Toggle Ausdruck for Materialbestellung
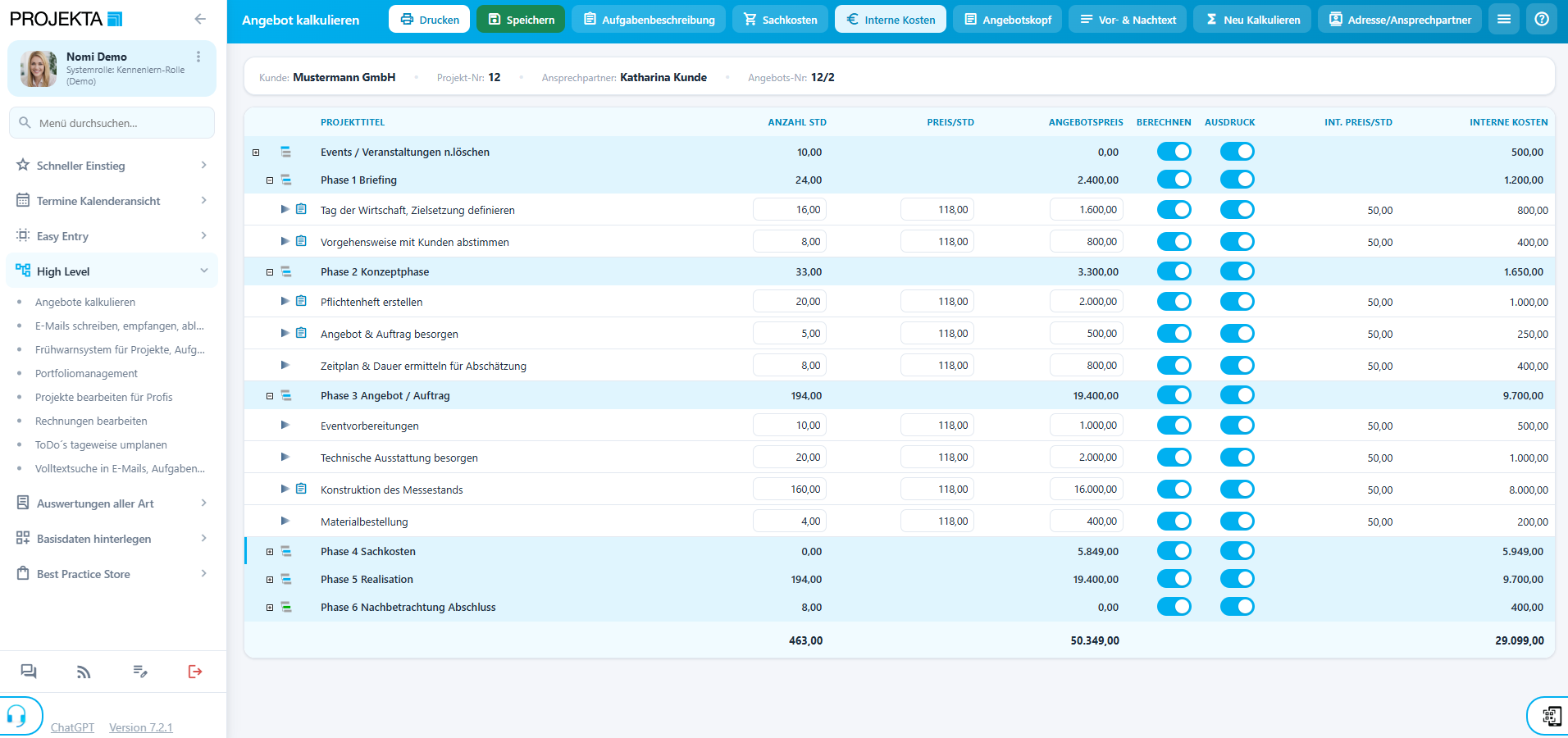This screenshot has height=738, width=1568. [1238, 522]
